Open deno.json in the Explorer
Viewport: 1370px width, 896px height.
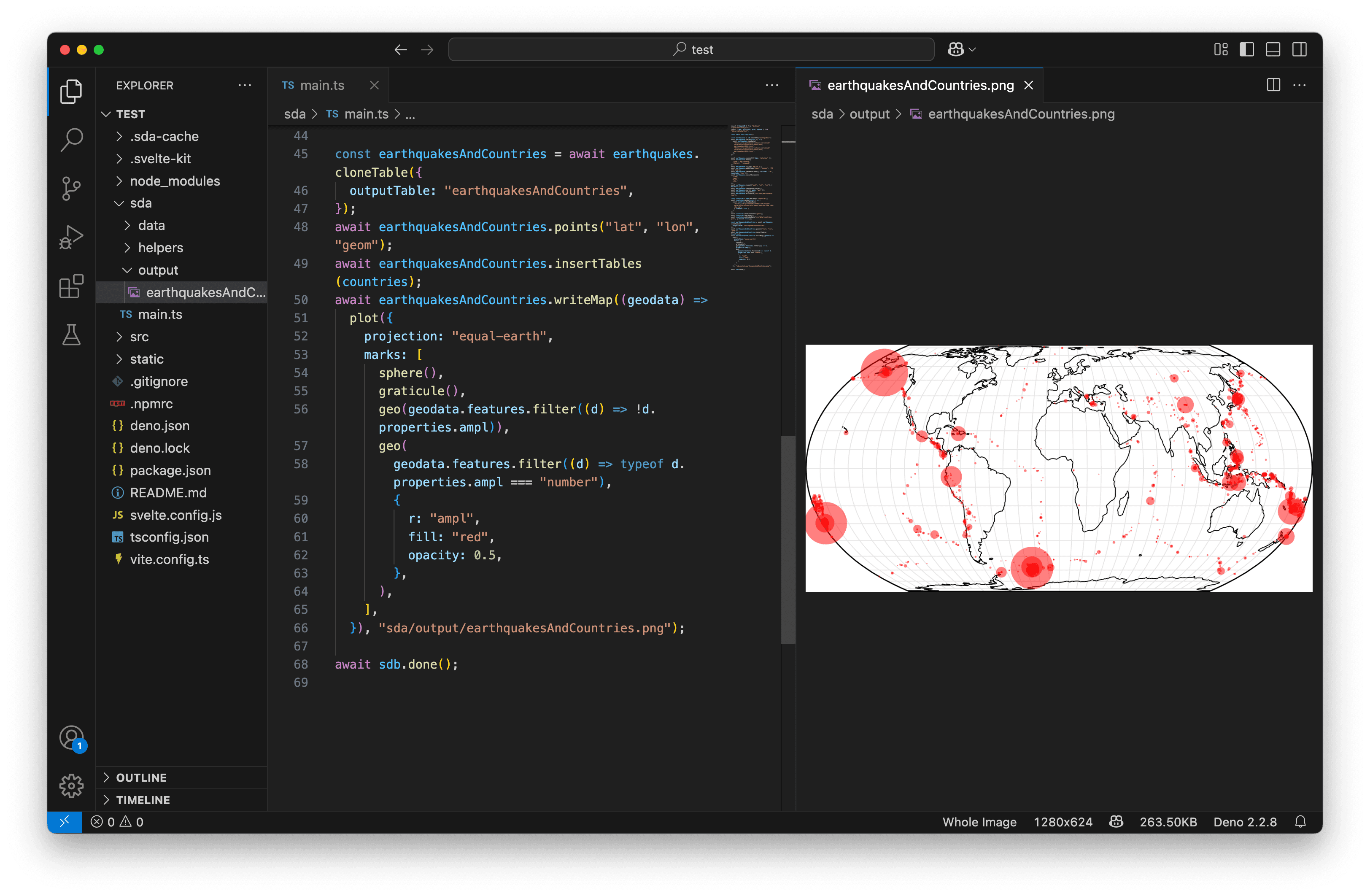181,426
